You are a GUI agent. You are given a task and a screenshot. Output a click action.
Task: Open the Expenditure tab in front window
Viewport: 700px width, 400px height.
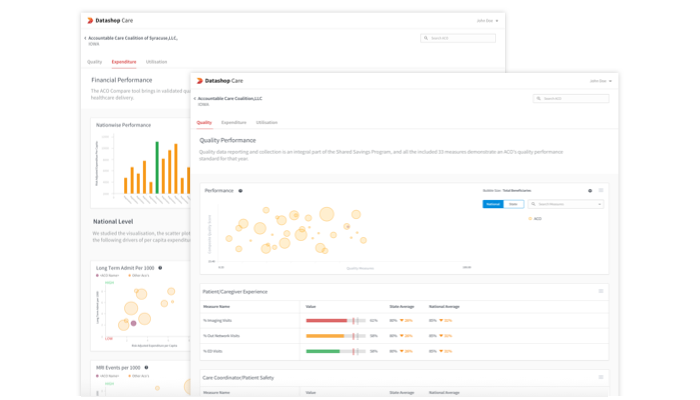233,122
